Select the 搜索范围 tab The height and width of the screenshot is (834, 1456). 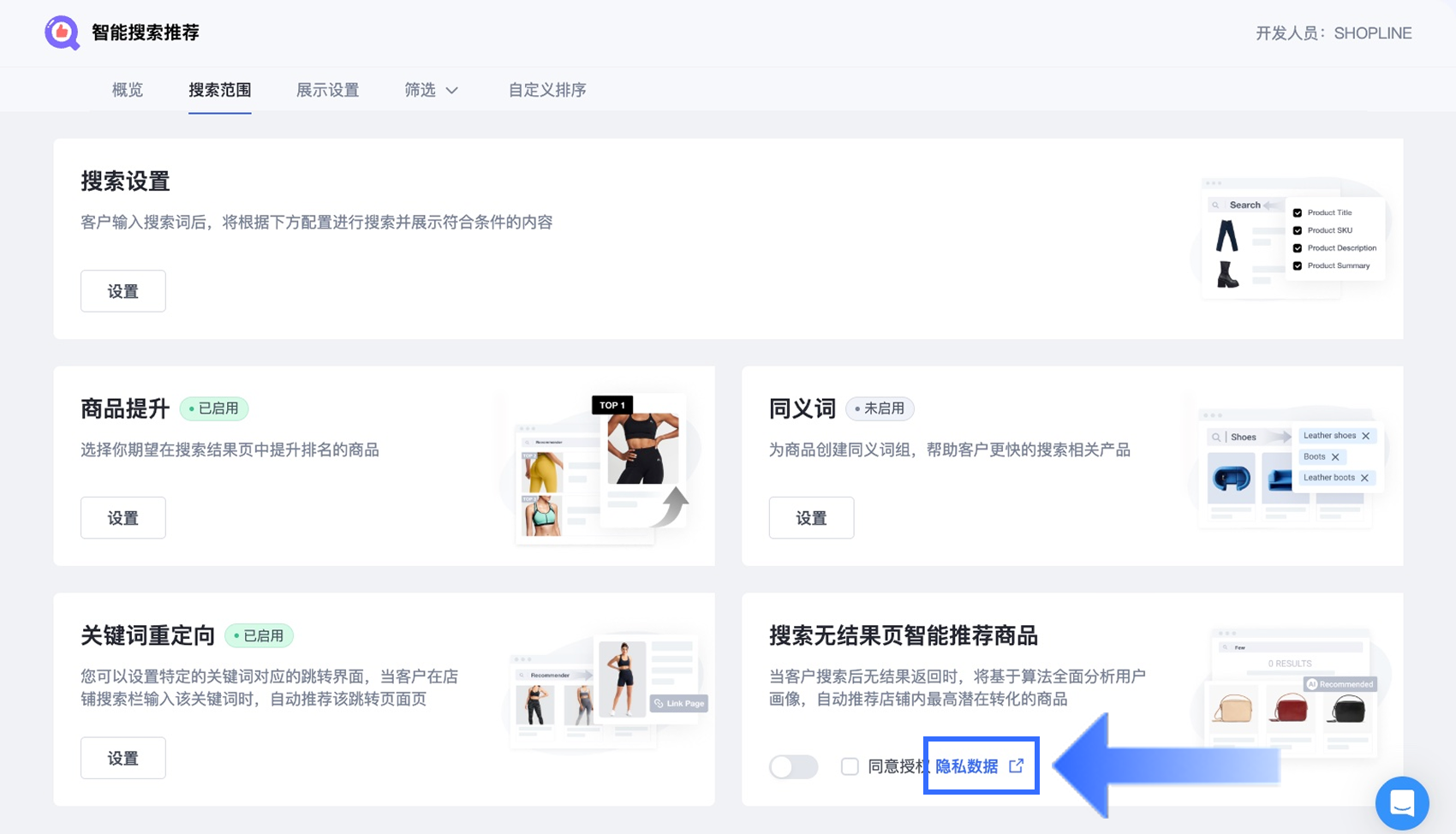(x=220, y=90)
